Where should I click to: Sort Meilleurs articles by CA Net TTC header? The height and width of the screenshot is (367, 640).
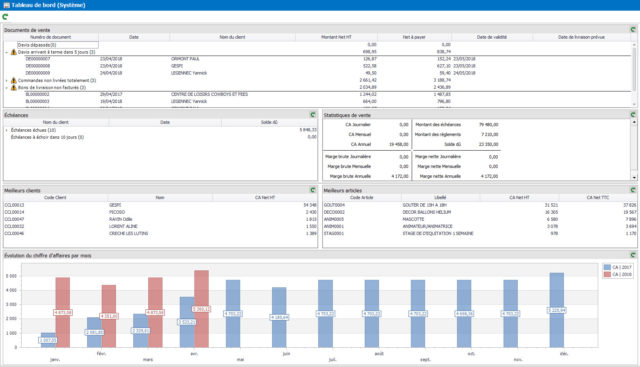coord(598,198)
